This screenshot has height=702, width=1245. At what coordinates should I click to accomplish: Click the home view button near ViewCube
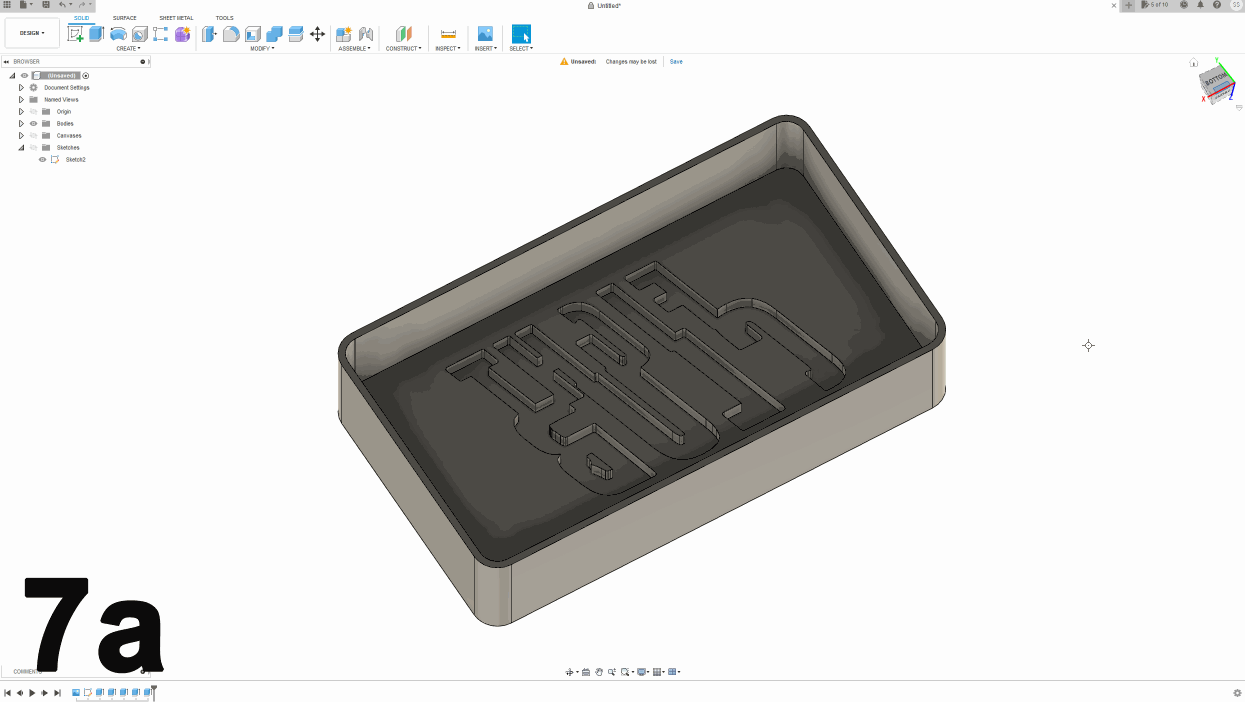click(1194, 62)
